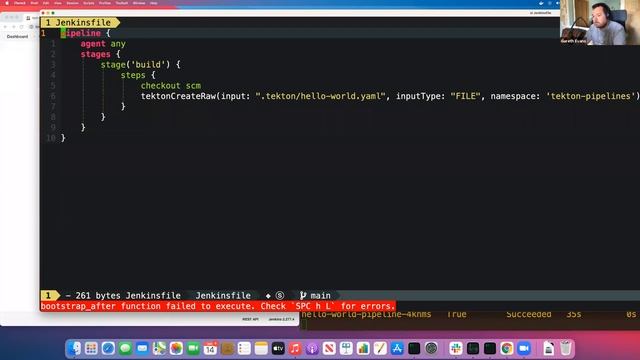Click the 'agent any' line
Viewport: 640px width, 360px height.
point(103,44)
